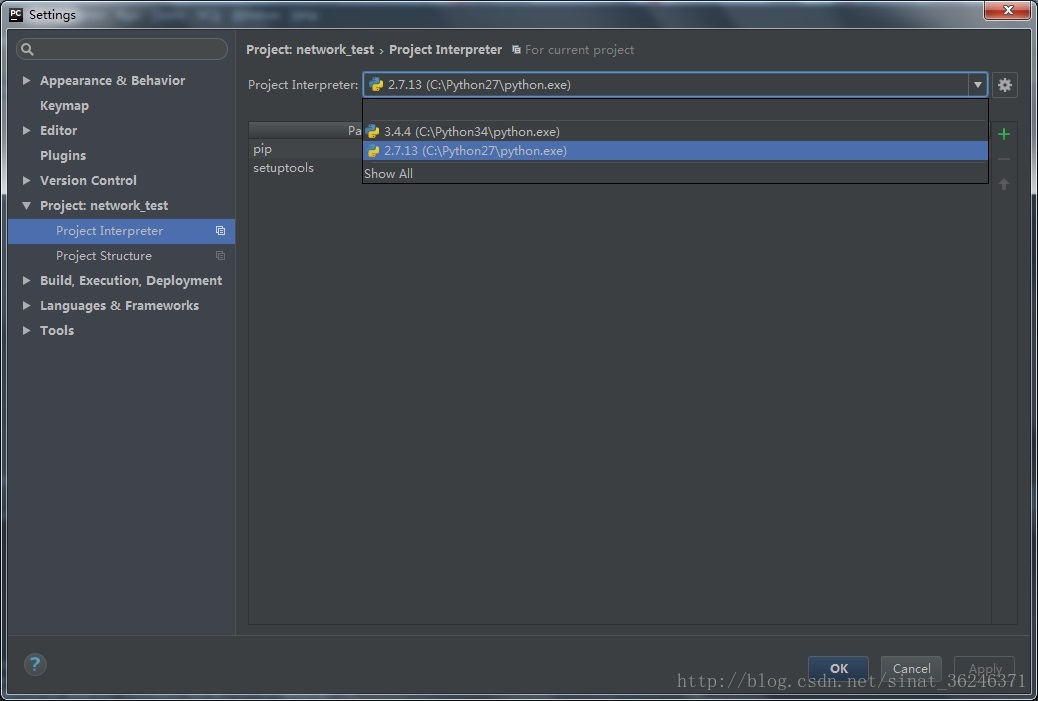Click the Apply button
Screen dimensions: 1038x701
click(x=984, y=669)
